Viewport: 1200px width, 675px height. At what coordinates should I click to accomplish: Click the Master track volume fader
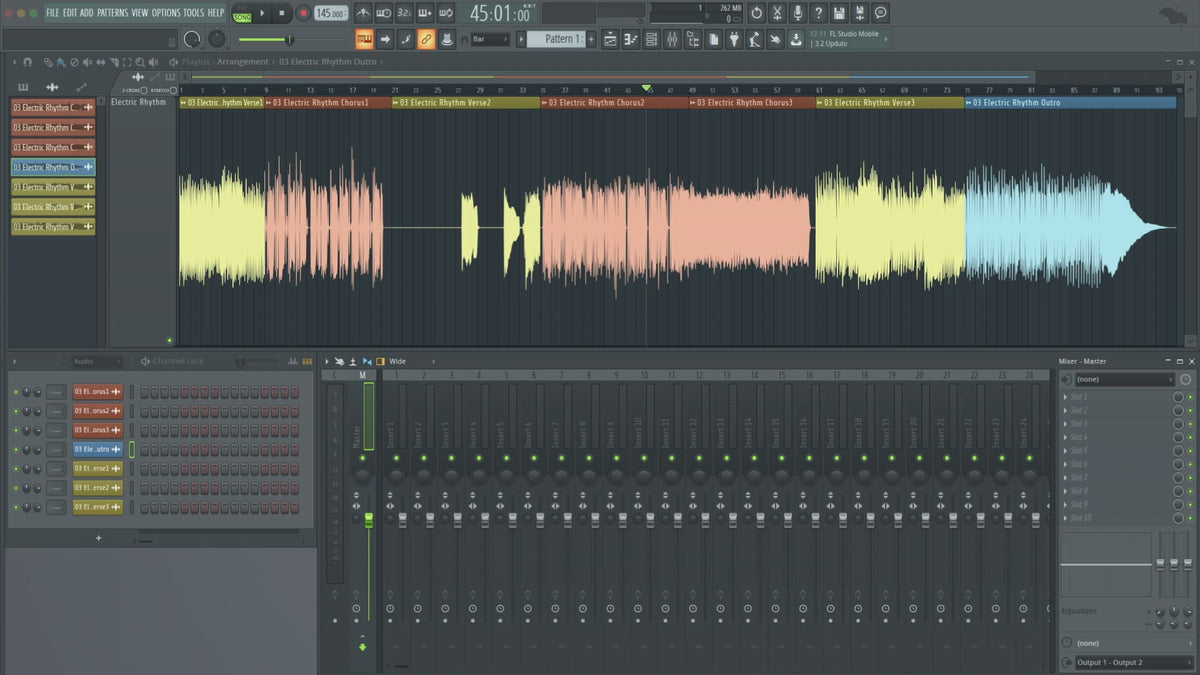368,519
